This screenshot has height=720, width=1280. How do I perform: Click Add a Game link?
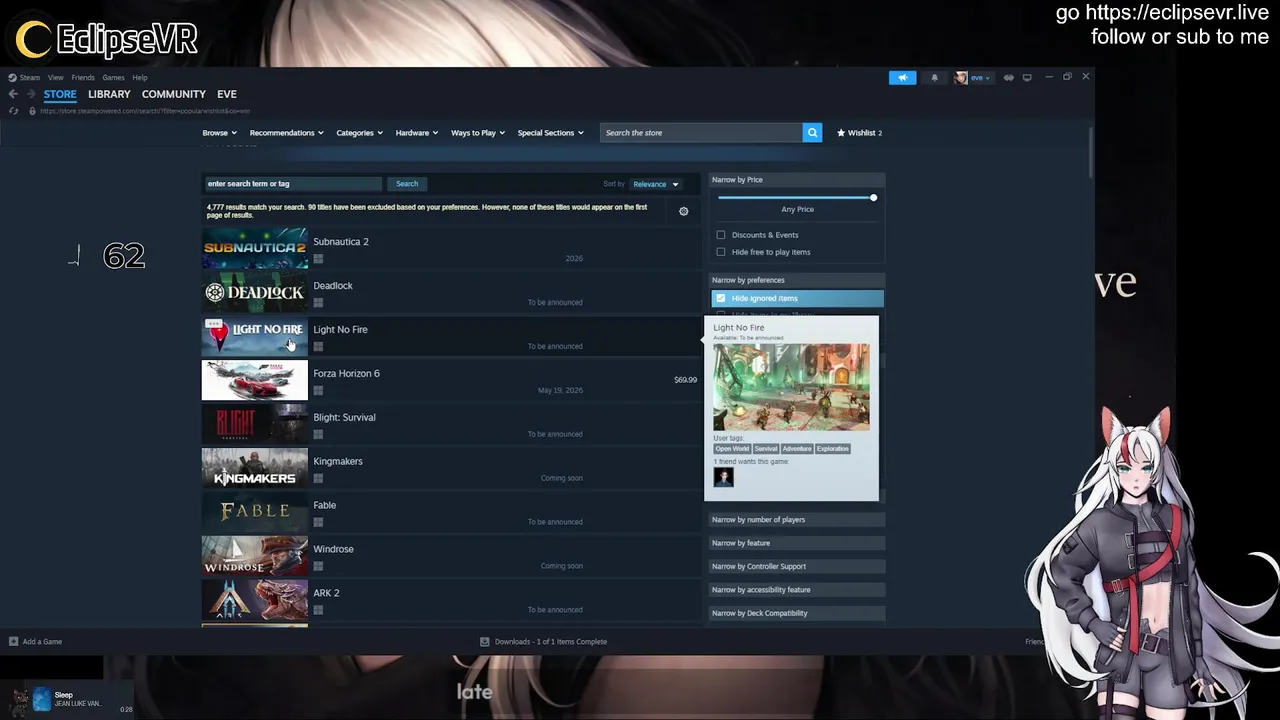(x=42, y=641)
